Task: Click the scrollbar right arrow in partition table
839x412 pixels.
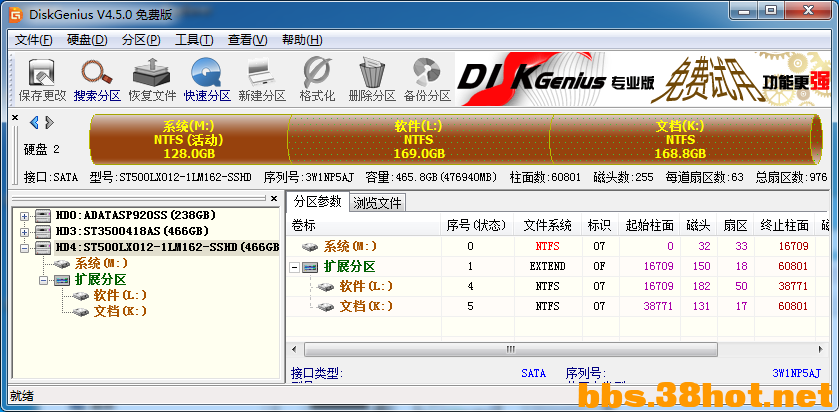Action: click(820, 349)
